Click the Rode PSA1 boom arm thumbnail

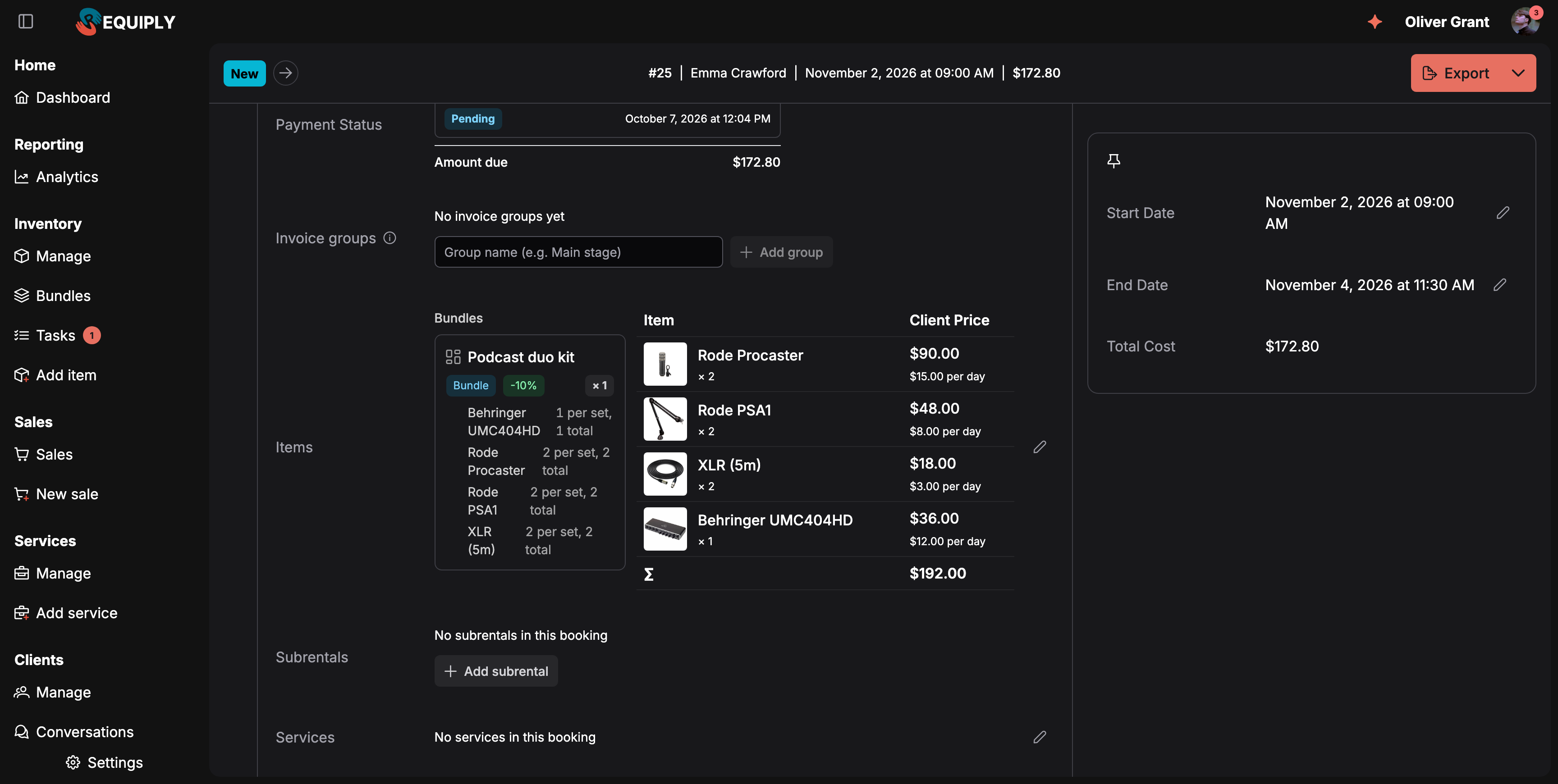664,419
